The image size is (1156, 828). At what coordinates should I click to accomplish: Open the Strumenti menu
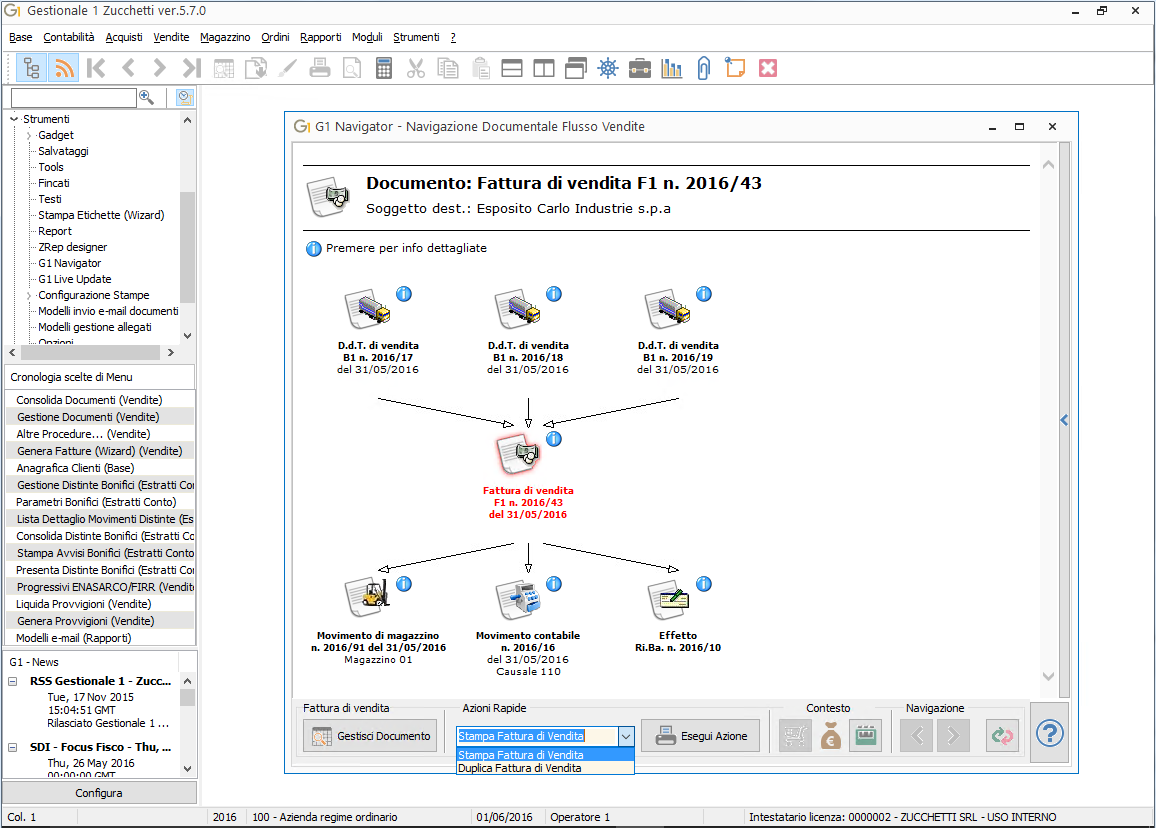tap(416, 37)
